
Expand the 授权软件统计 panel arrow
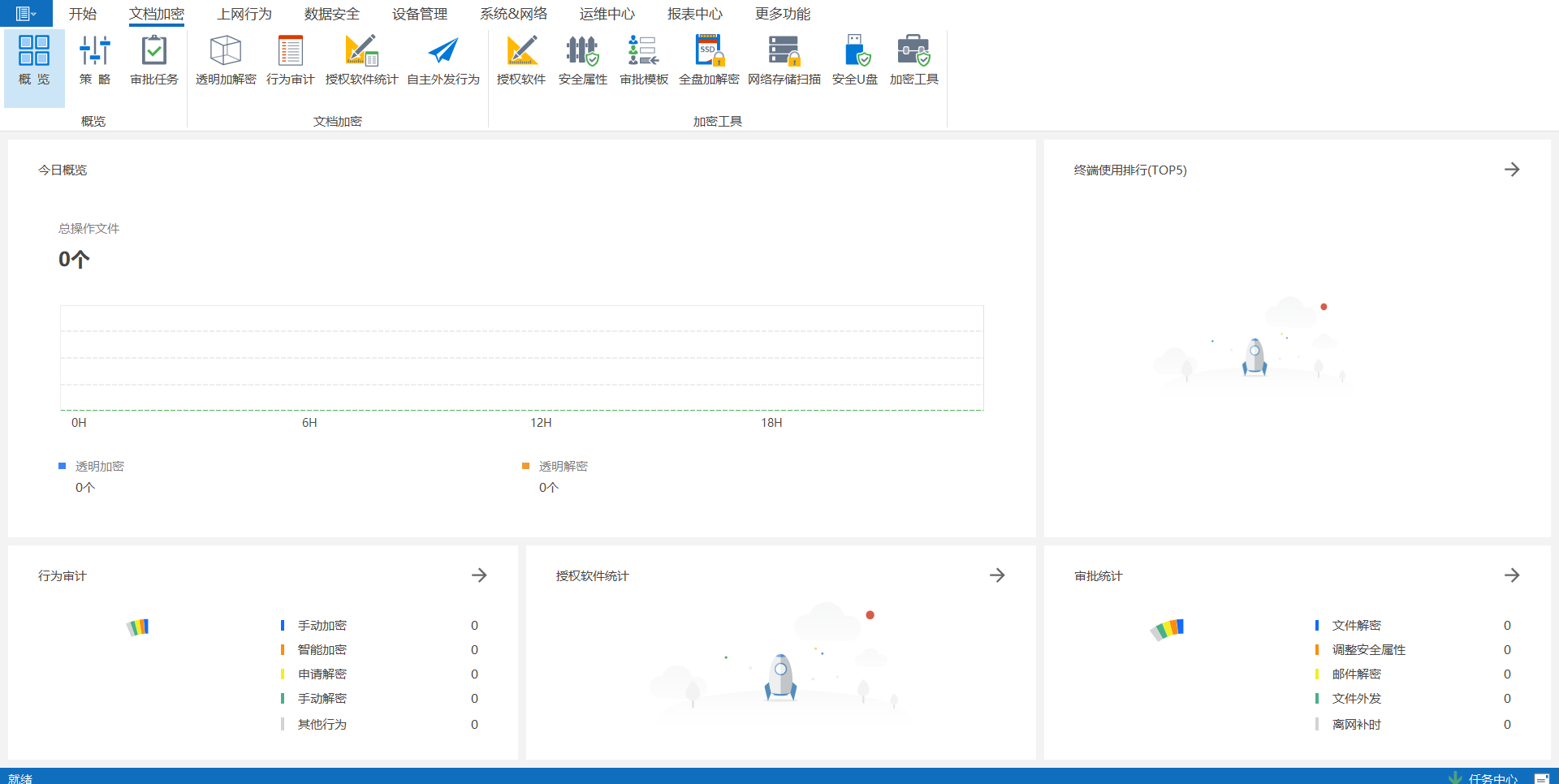997,575
